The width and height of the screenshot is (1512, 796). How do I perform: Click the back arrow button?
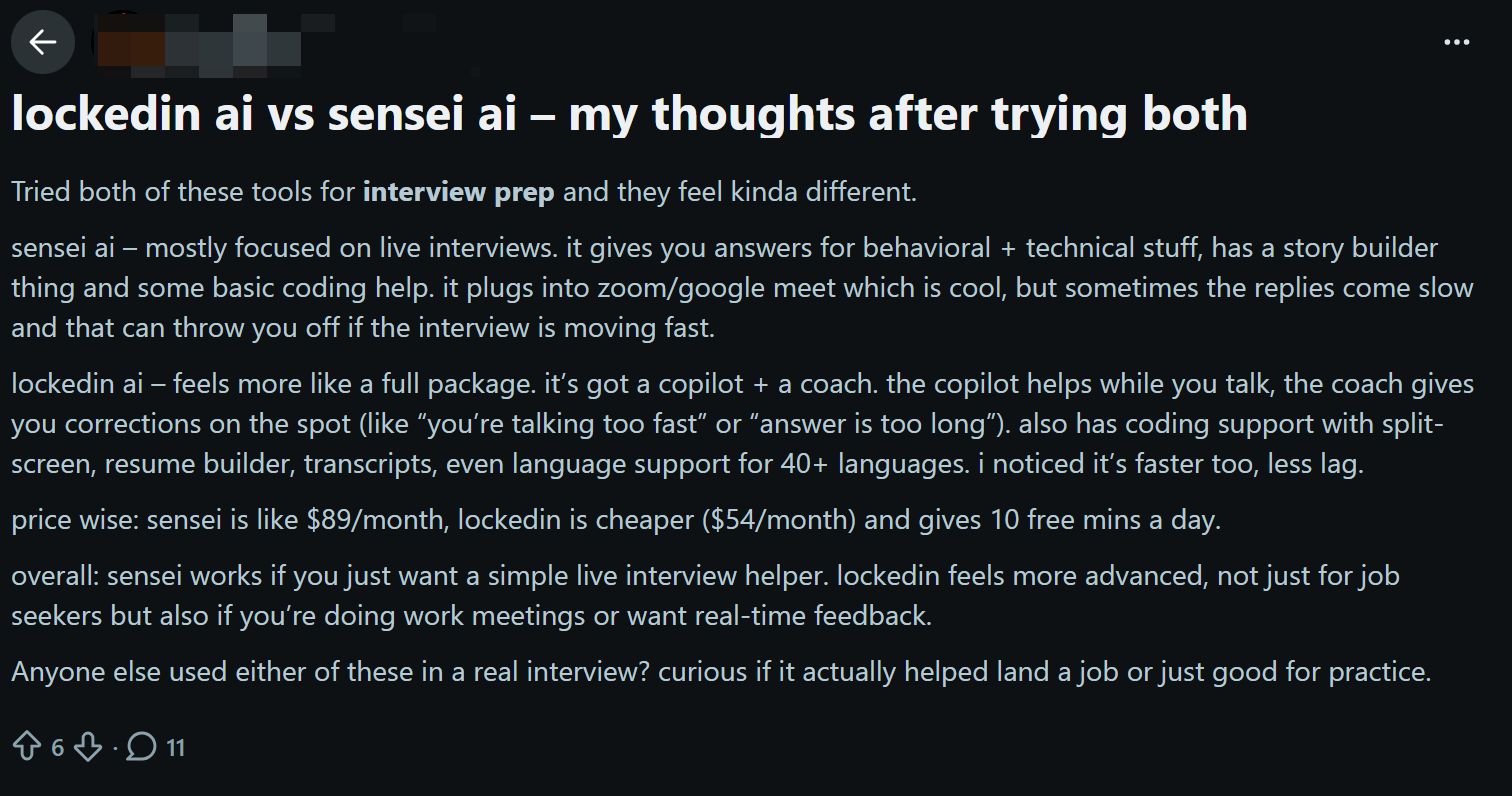pyautogui.click(x=43, y=42)
